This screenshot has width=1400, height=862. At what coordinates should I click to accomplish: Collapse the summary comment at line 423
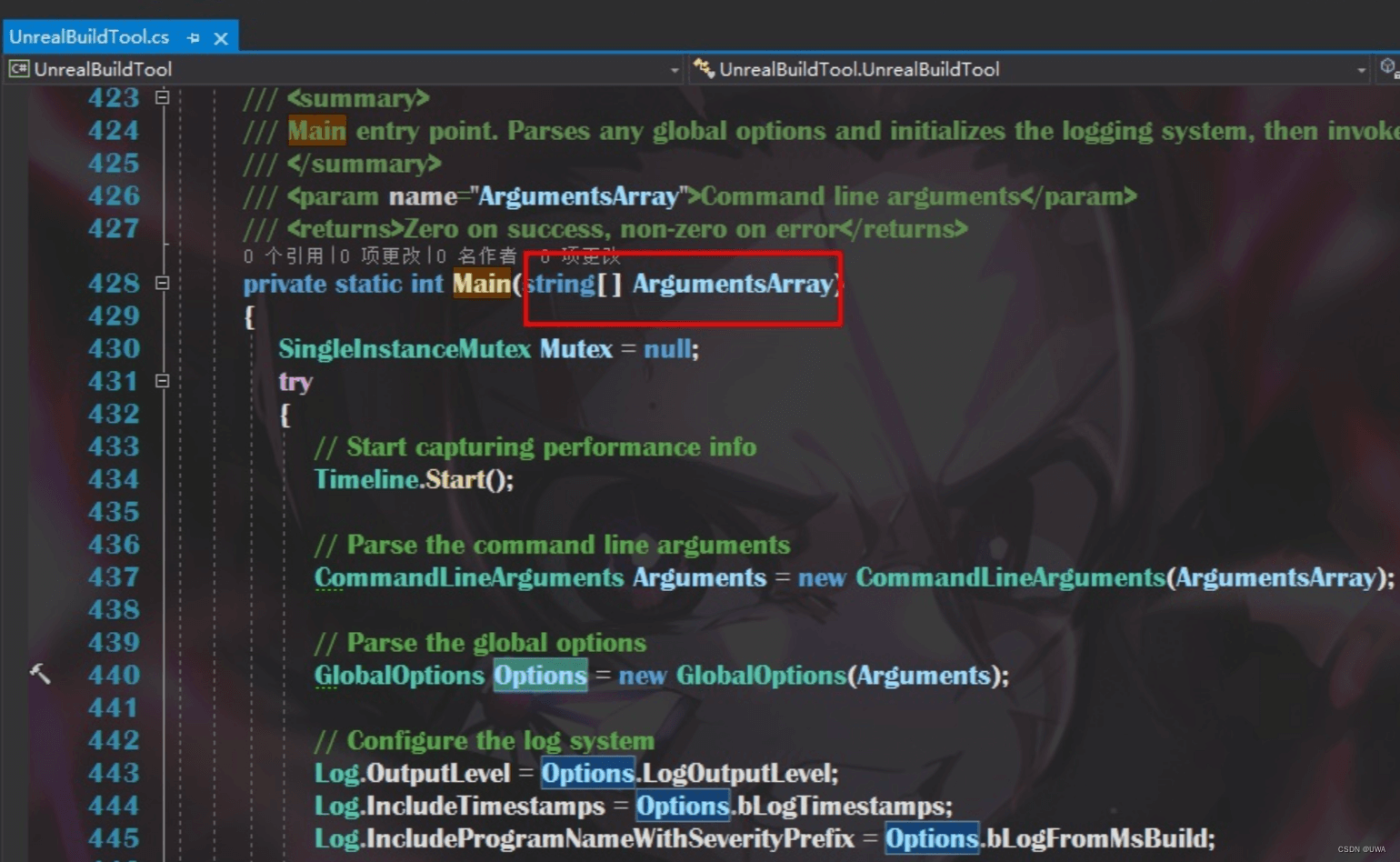162,97
